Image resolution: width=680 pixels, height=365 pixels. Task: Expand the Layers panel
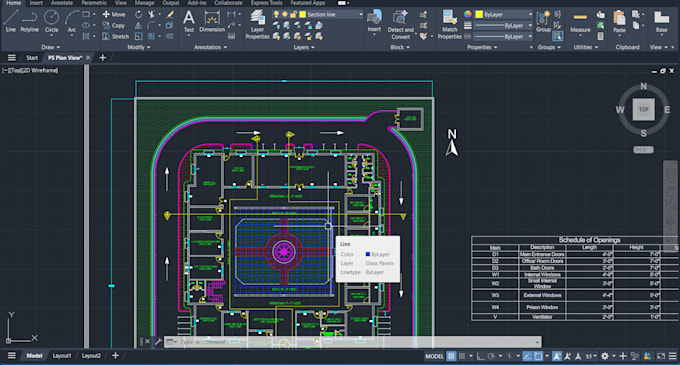pos(304,47)
